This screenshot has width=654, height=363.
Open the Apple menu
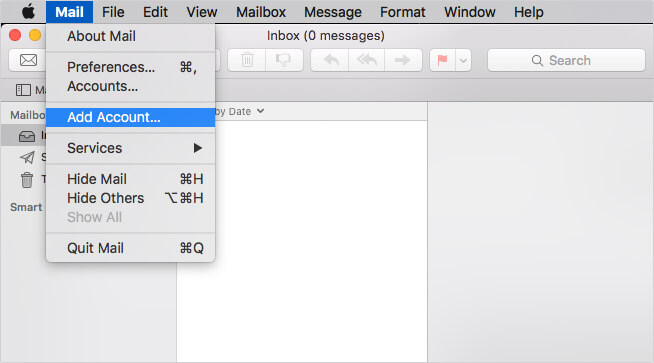tap(28, 12)
